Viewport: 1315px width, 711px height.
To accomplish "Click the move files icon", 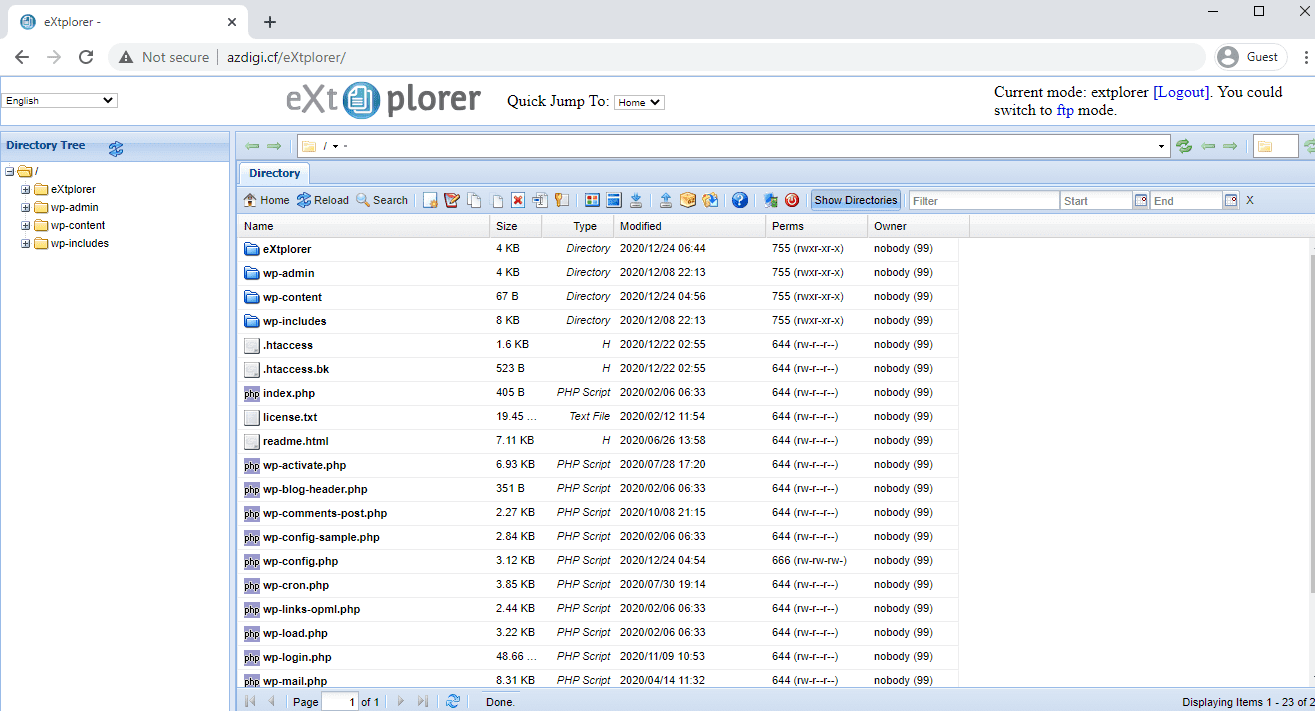I will point(496,200).
